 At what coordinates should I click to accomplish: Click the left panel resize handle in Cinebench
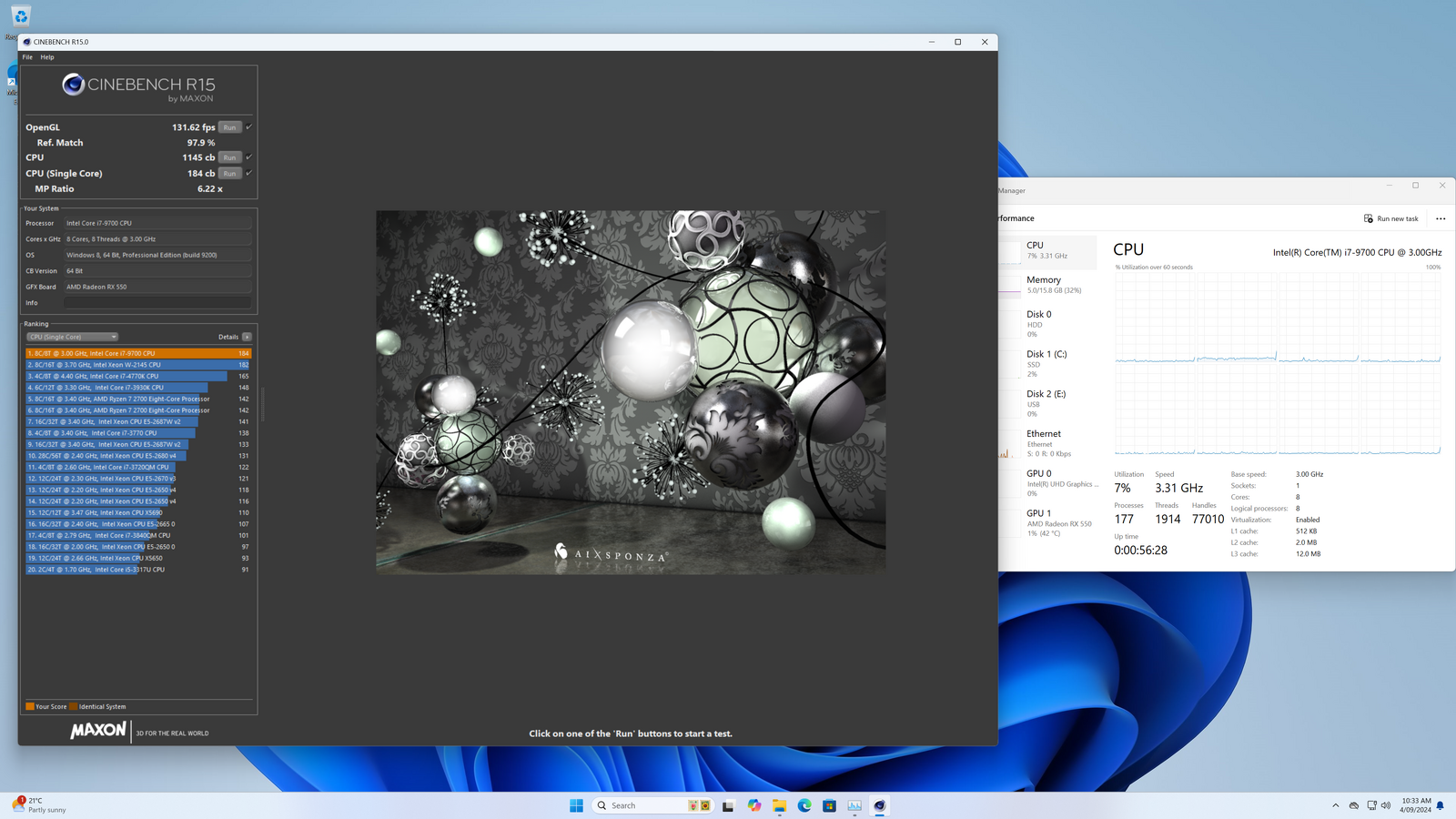[x=263, y=404]
